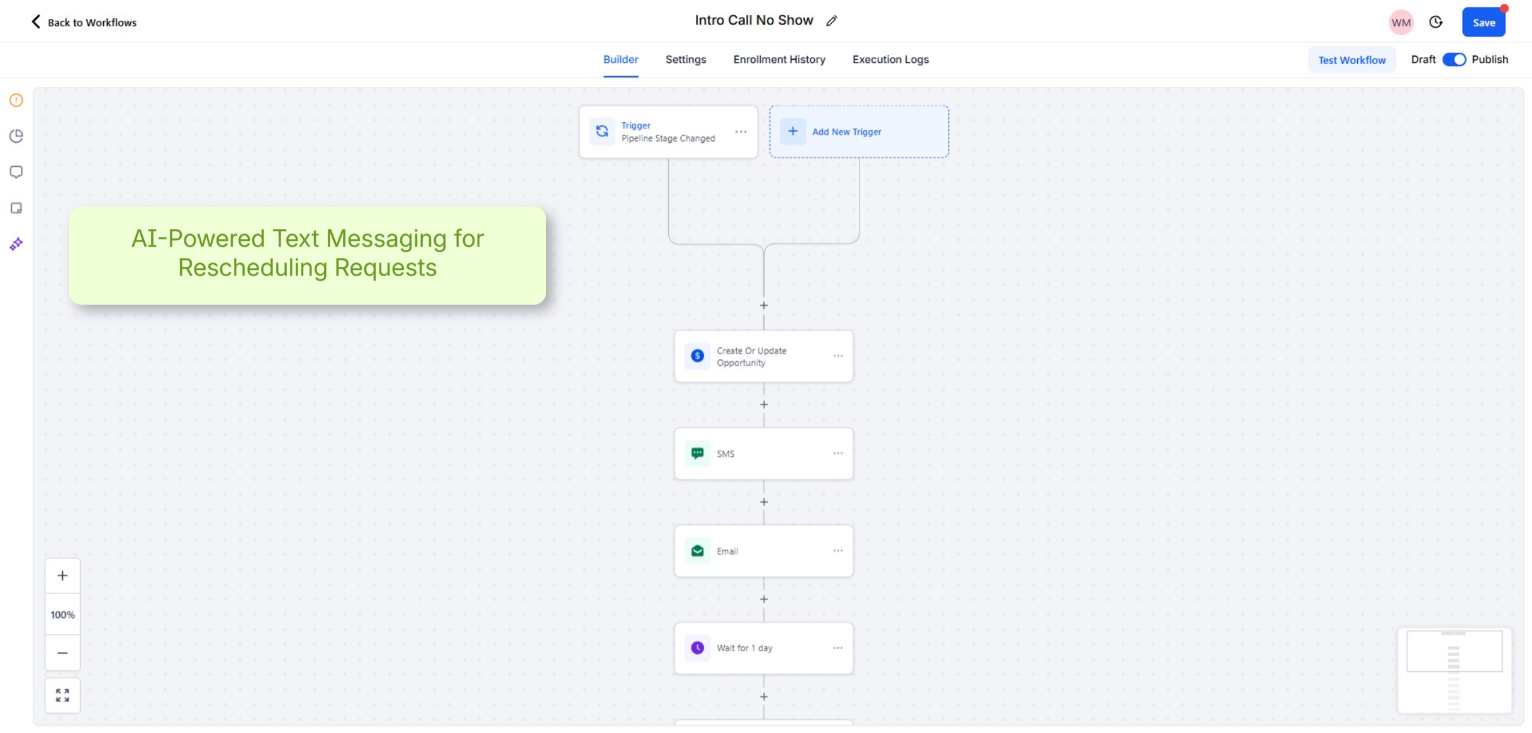The image size is (1532, 733).
Task: Open the sticky notes sidebar icon
Action: pyautogui.click(x=16, y=208)
